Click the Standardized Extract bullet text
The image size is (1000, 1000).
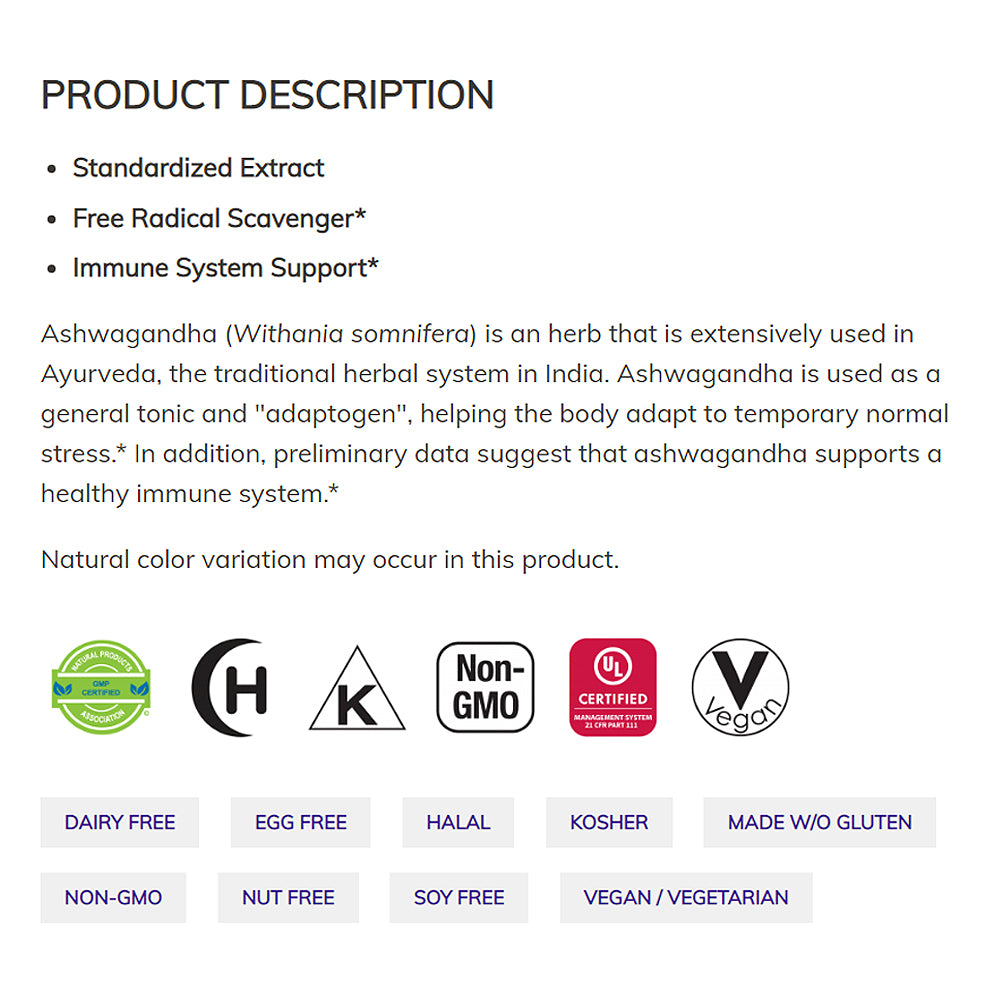click(x=198, y=167)
